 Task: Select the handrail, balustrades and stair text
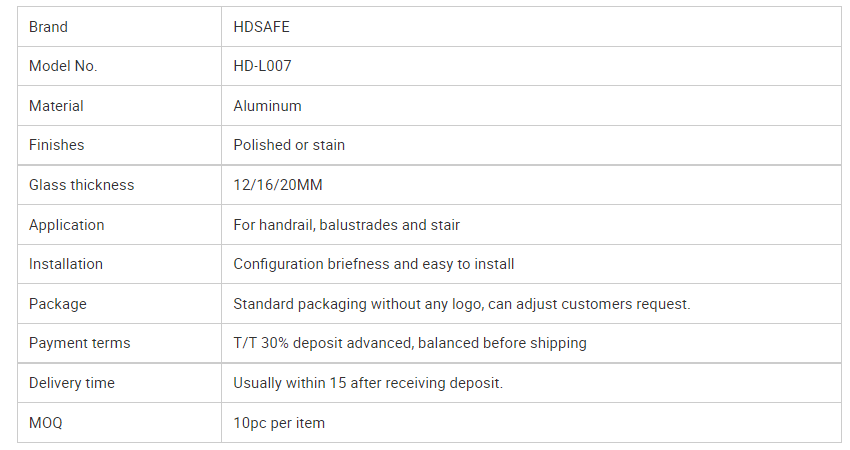(x=346, y=225)
